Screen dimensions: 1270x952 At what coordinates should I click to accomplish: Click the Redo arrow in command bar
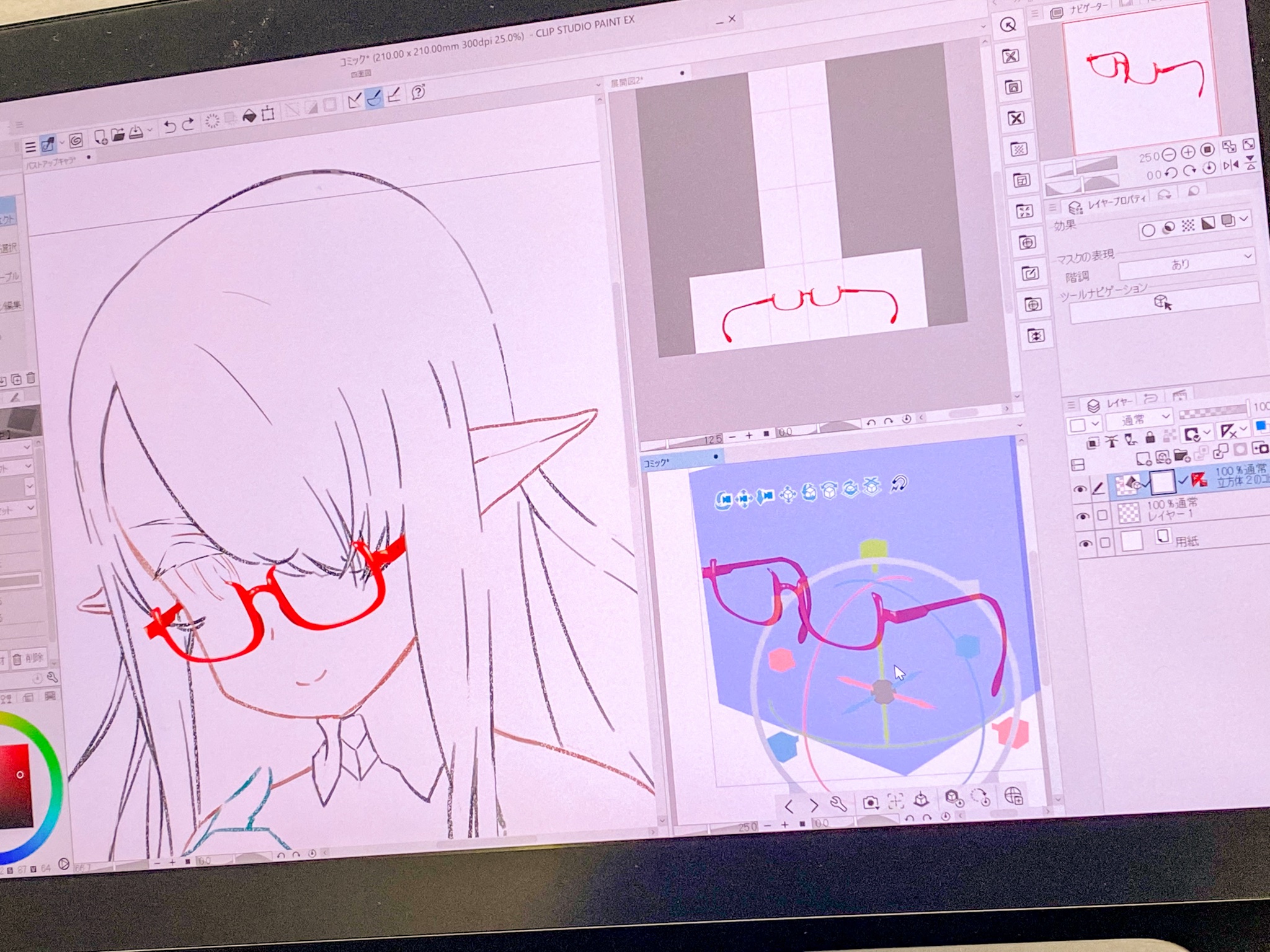[189, 124]
